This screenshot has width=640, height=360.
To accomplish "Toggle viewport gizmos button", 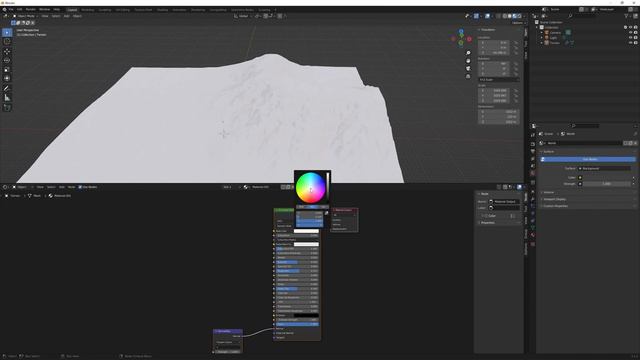I will pyautogui.click(x=476, y=16).
